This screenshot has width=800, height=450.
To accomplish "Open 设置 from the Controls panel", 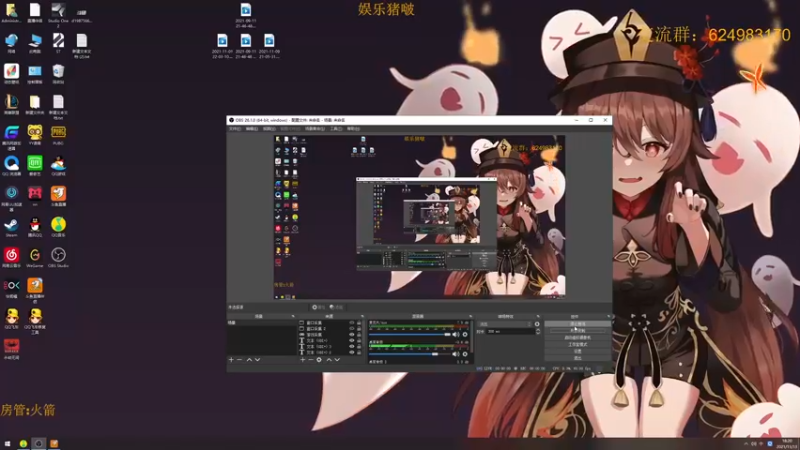I will coord(577,351).
